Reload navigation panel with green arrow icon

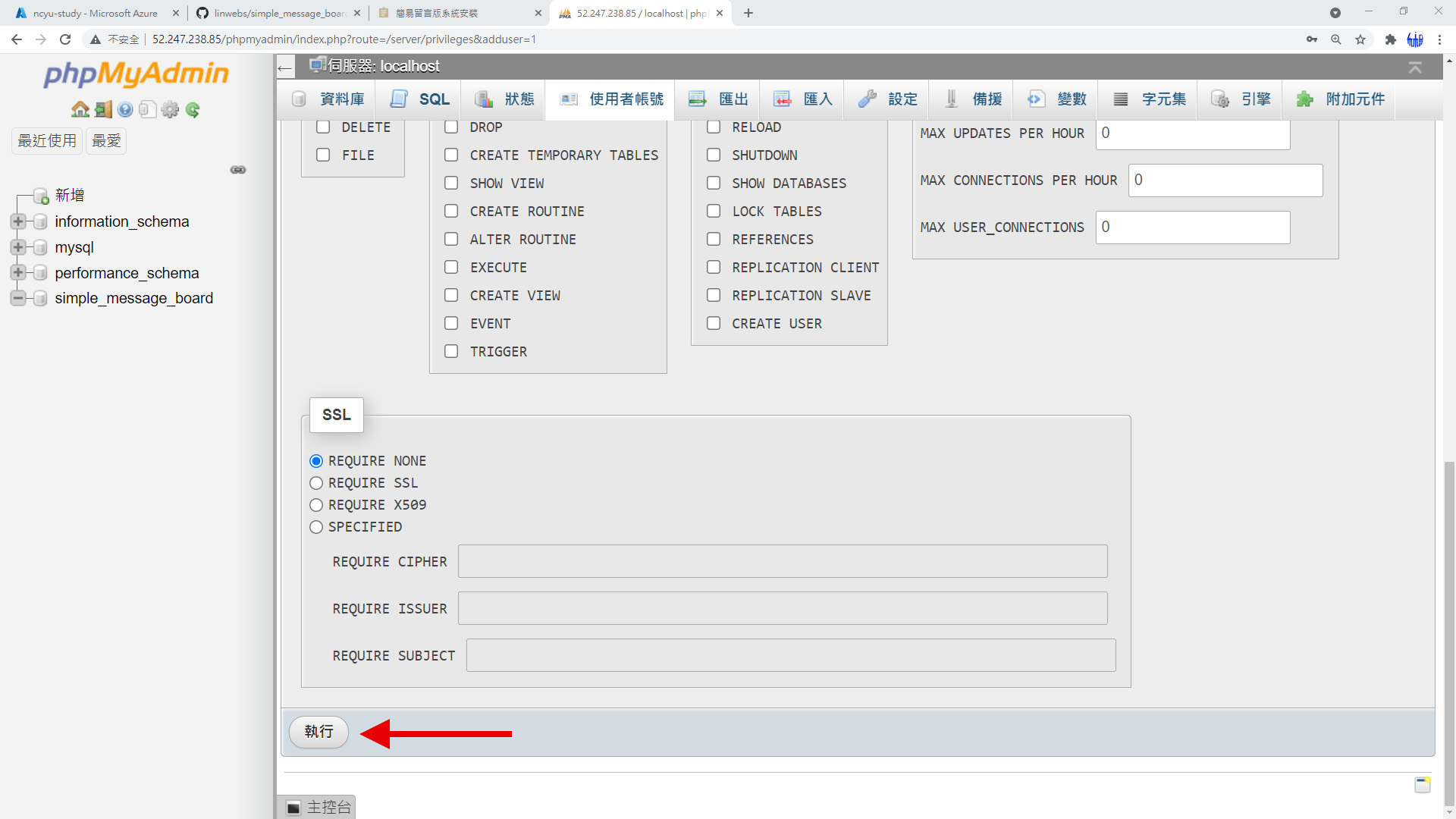pyautogui.click(x=193, y=110)
